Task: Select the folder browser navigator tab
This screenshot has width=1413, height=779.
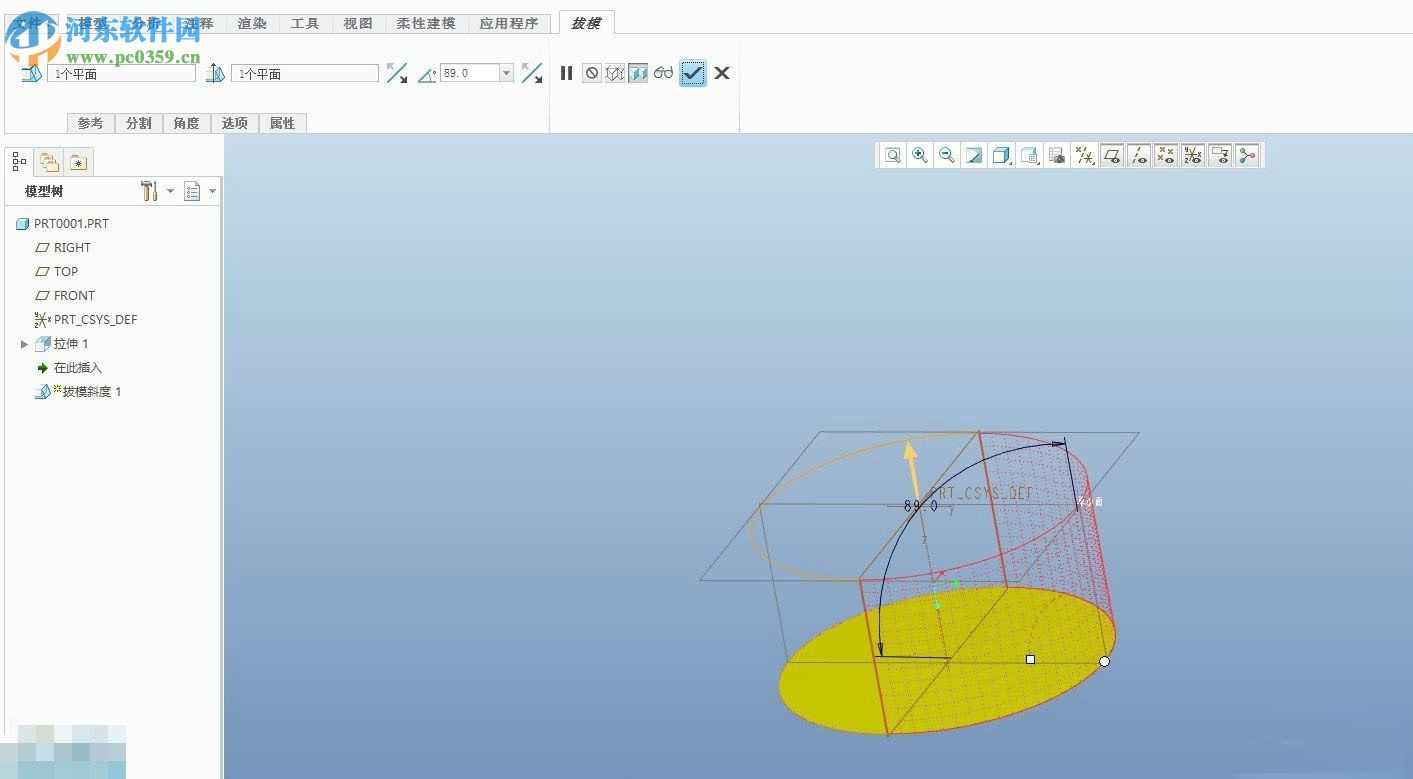Action: [x=49, y=160]
